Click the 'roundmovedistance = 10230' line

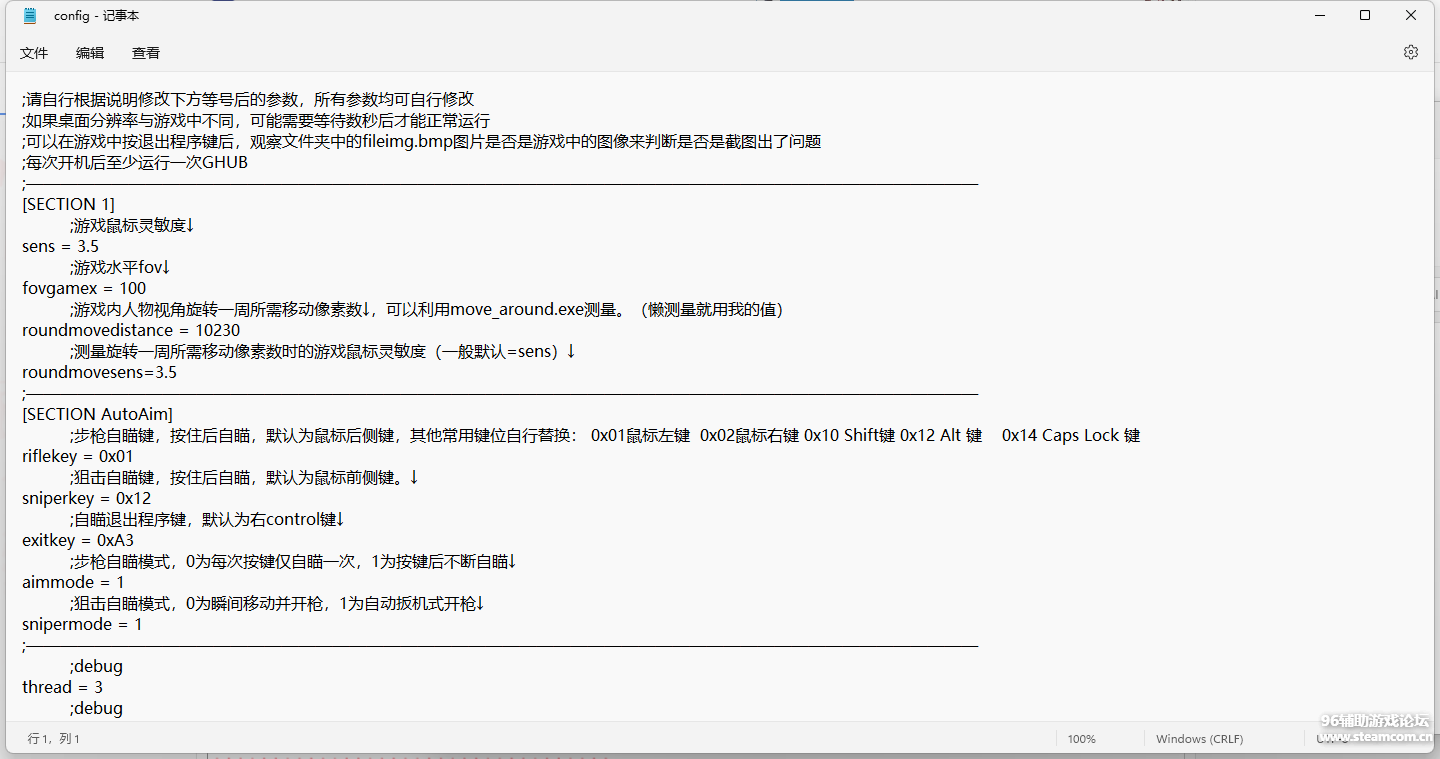[130, 330]
